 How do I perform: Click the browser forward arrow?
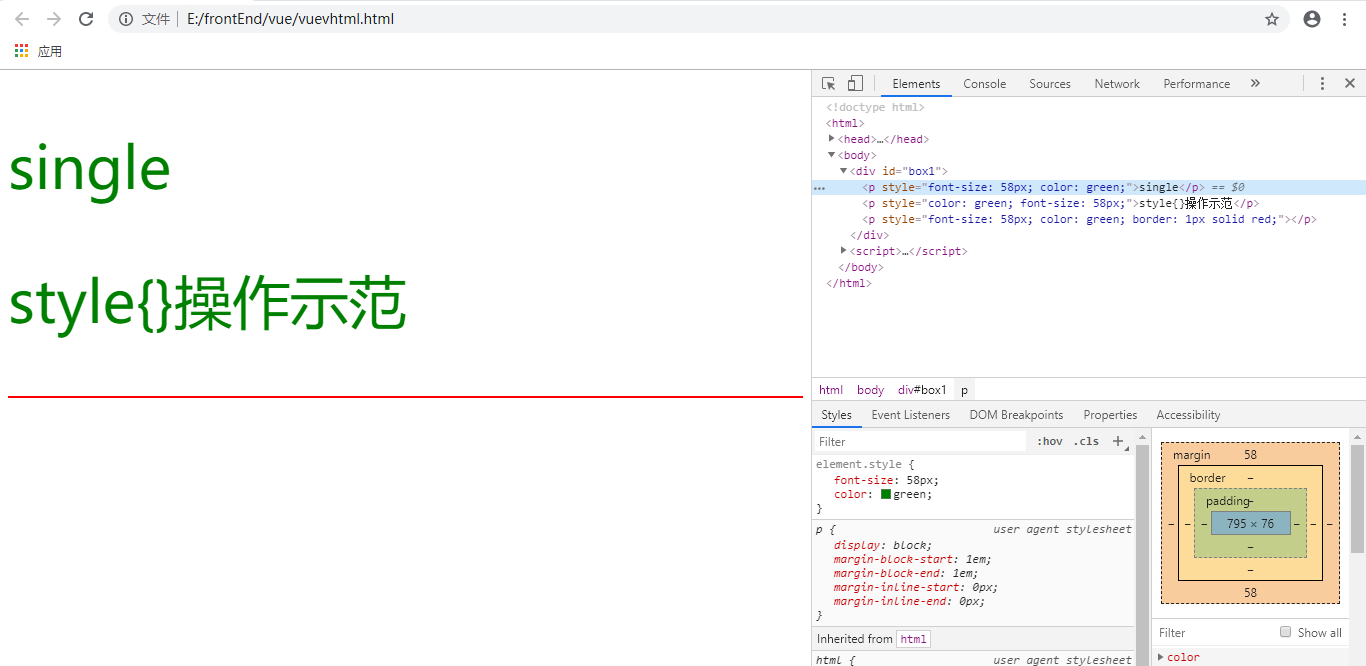pyautogui.click(x=54, y=19)
